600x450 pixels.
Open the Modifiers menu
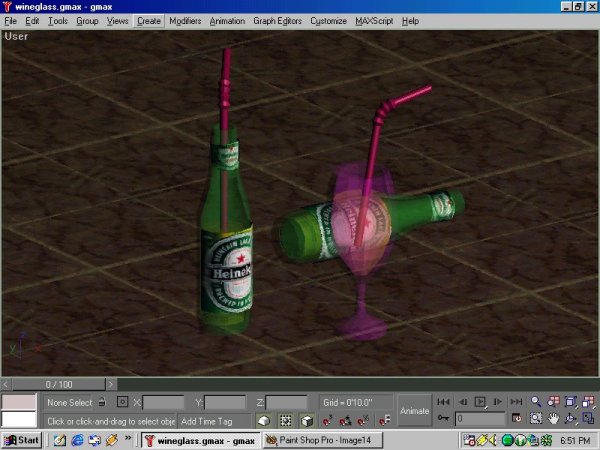[x=185, y=21]
